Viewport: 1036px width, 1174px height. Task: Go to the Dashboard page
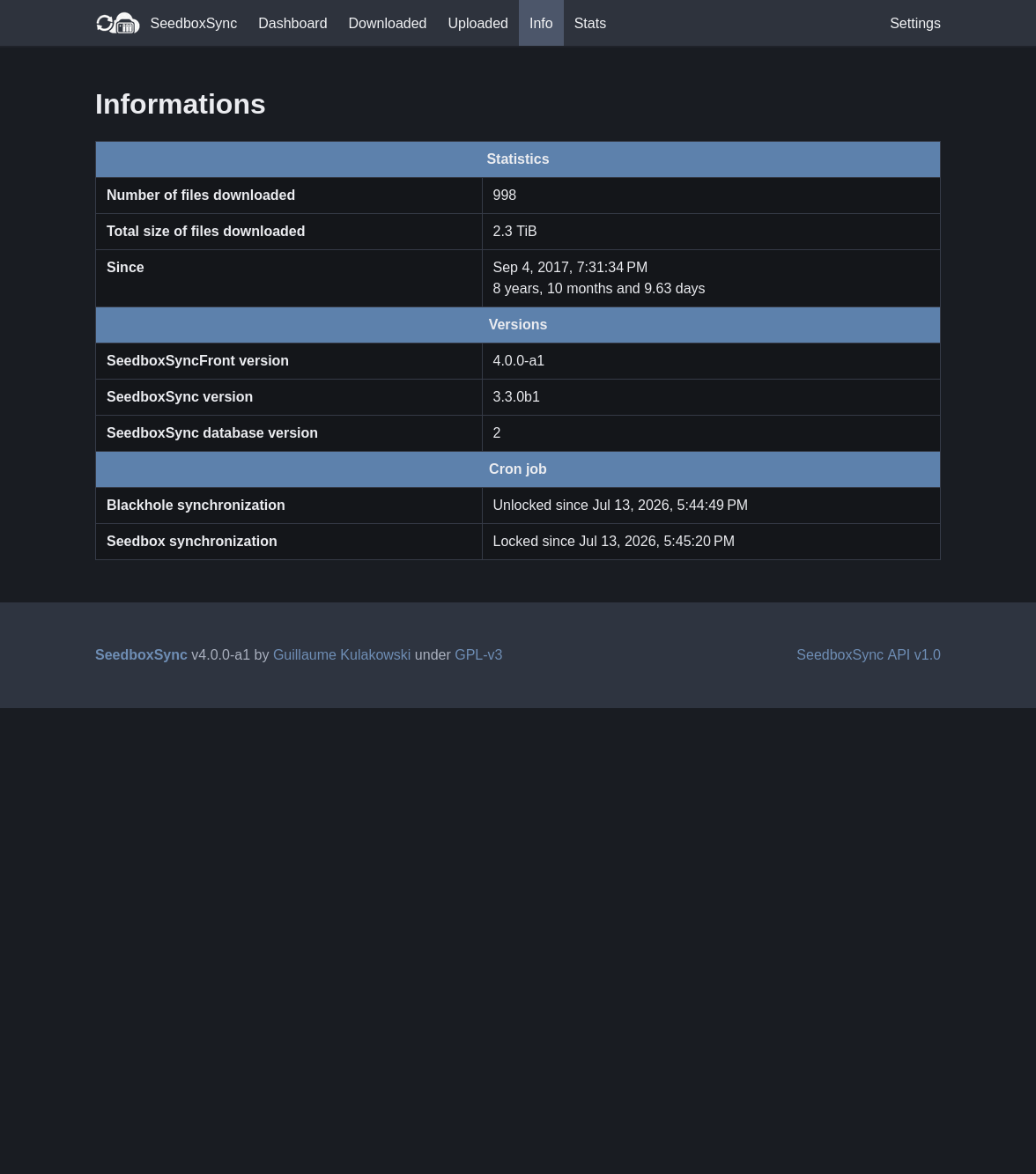click(x=292, y=24)
